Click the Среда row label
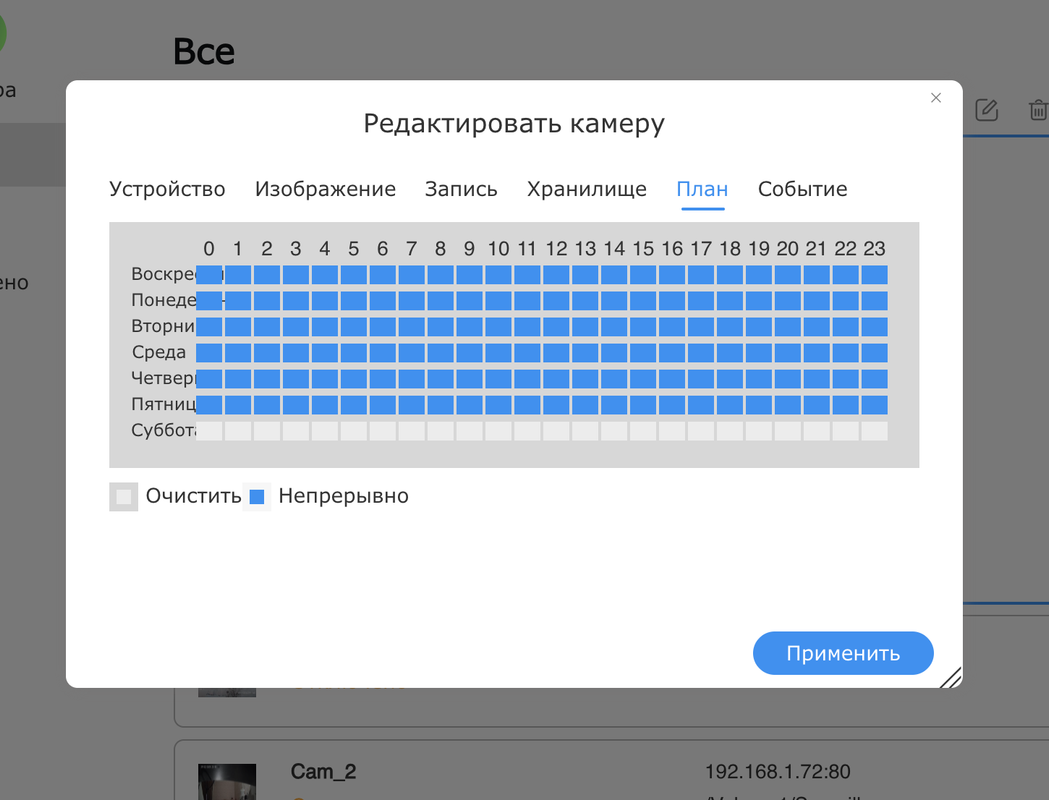This screenshot has height=800, width=1049. click(x=159, y=352)
